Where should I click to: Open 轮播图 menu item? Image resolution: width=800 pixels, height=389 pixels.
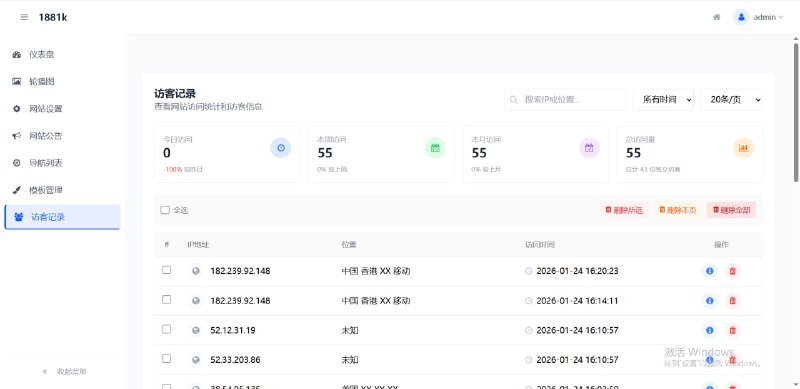coord(62,82)
